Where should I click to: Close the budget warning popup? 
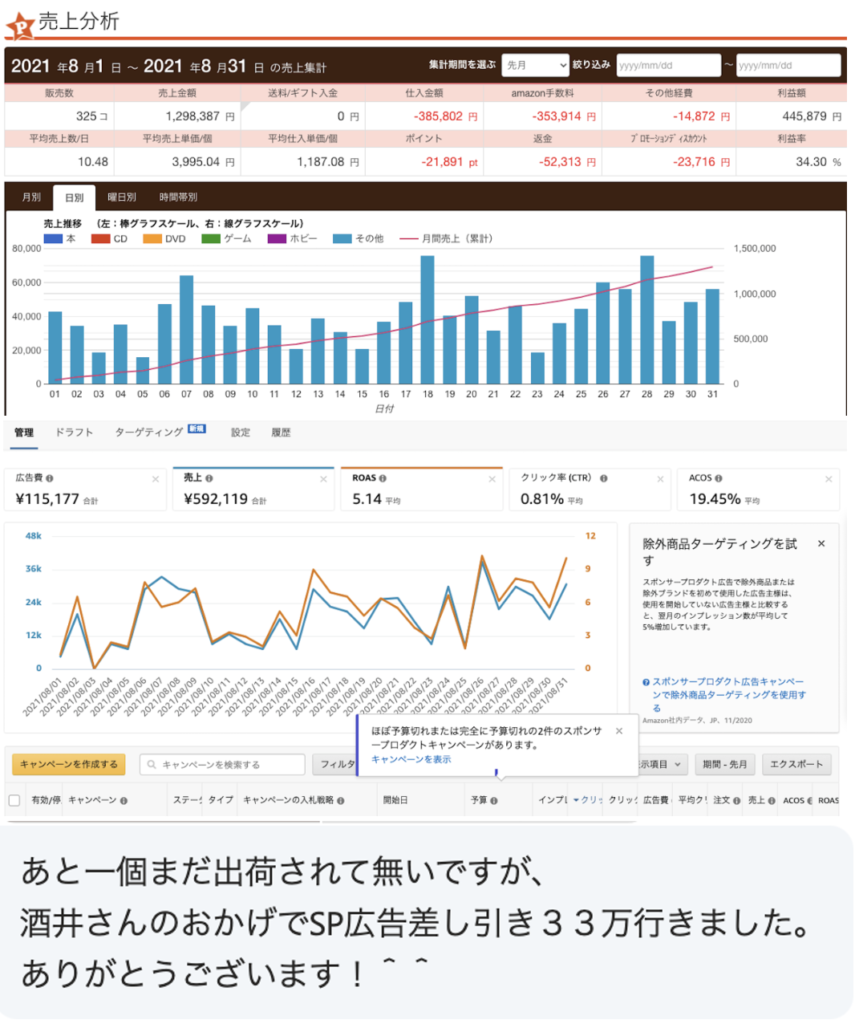click(618, 731)
